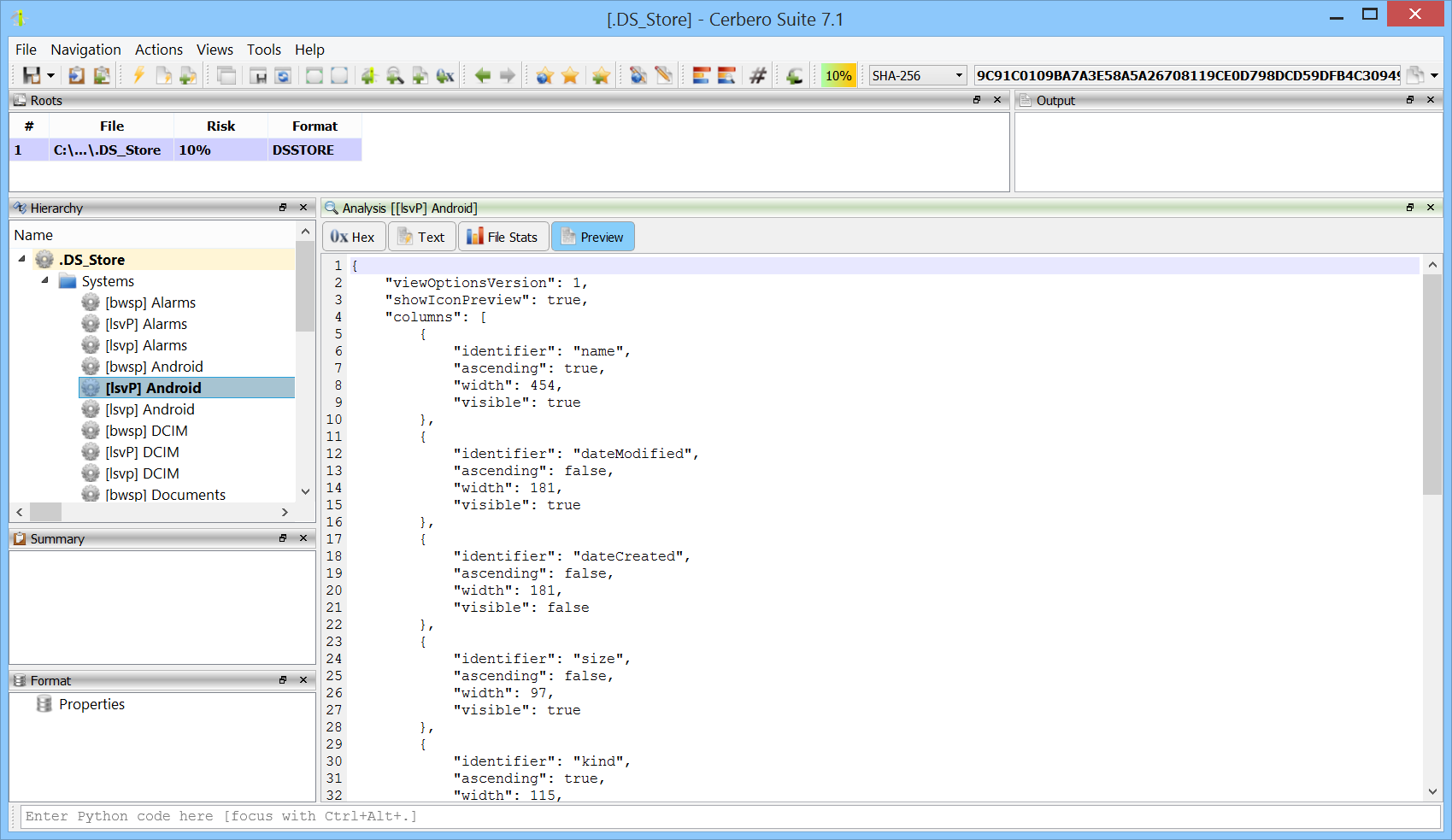Click the plain gold star bookmark icon

570,75
